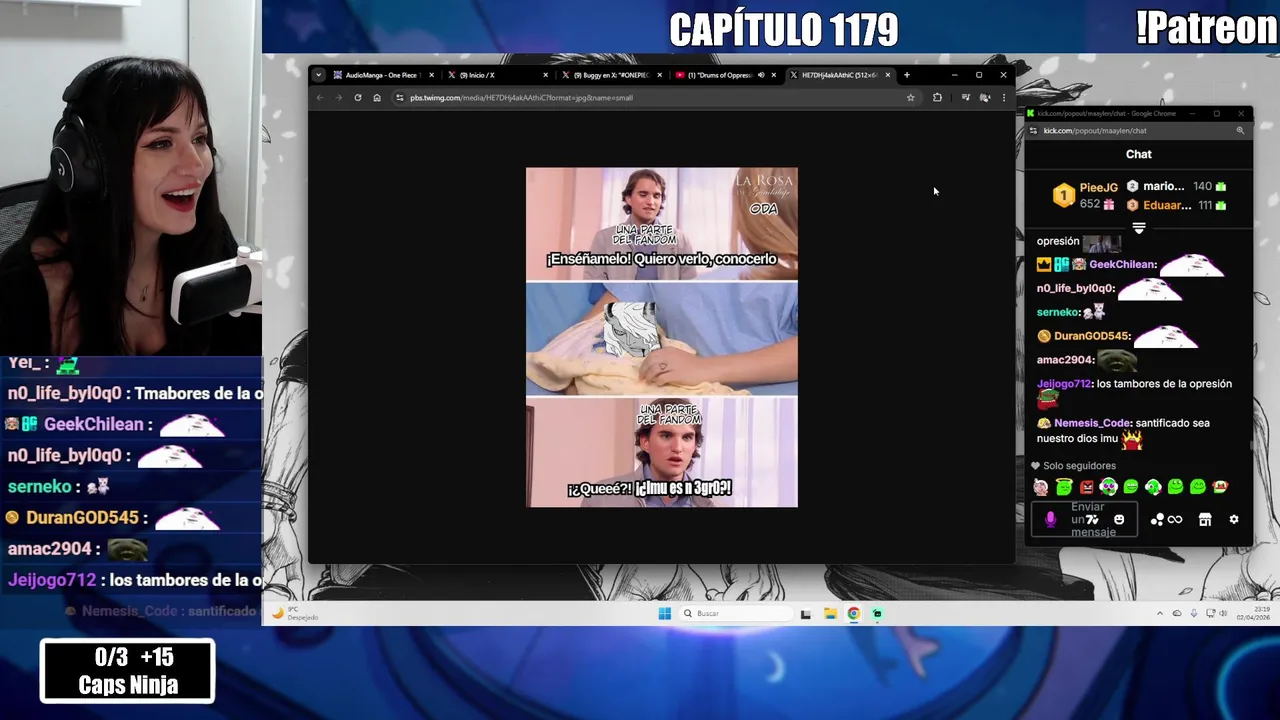Image resolution: width=1280 pixels, height=720 pixels.
Task: Open GeekChilean's profile in Kick chat
Action: pos(1122,265)
